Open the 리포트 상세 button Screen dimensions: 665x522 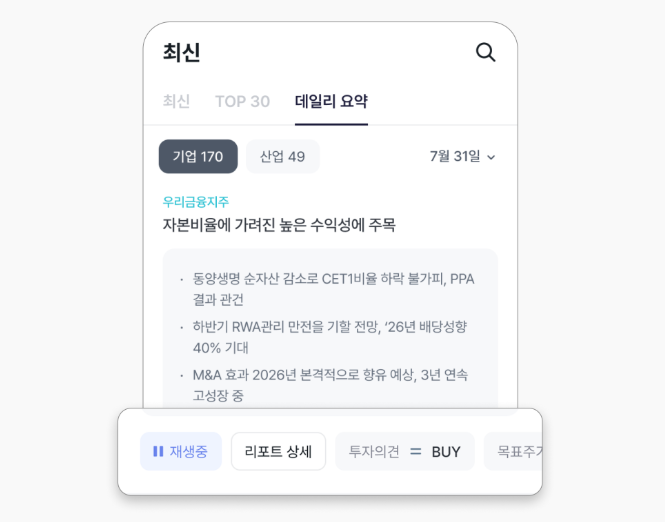coord(278,451)
